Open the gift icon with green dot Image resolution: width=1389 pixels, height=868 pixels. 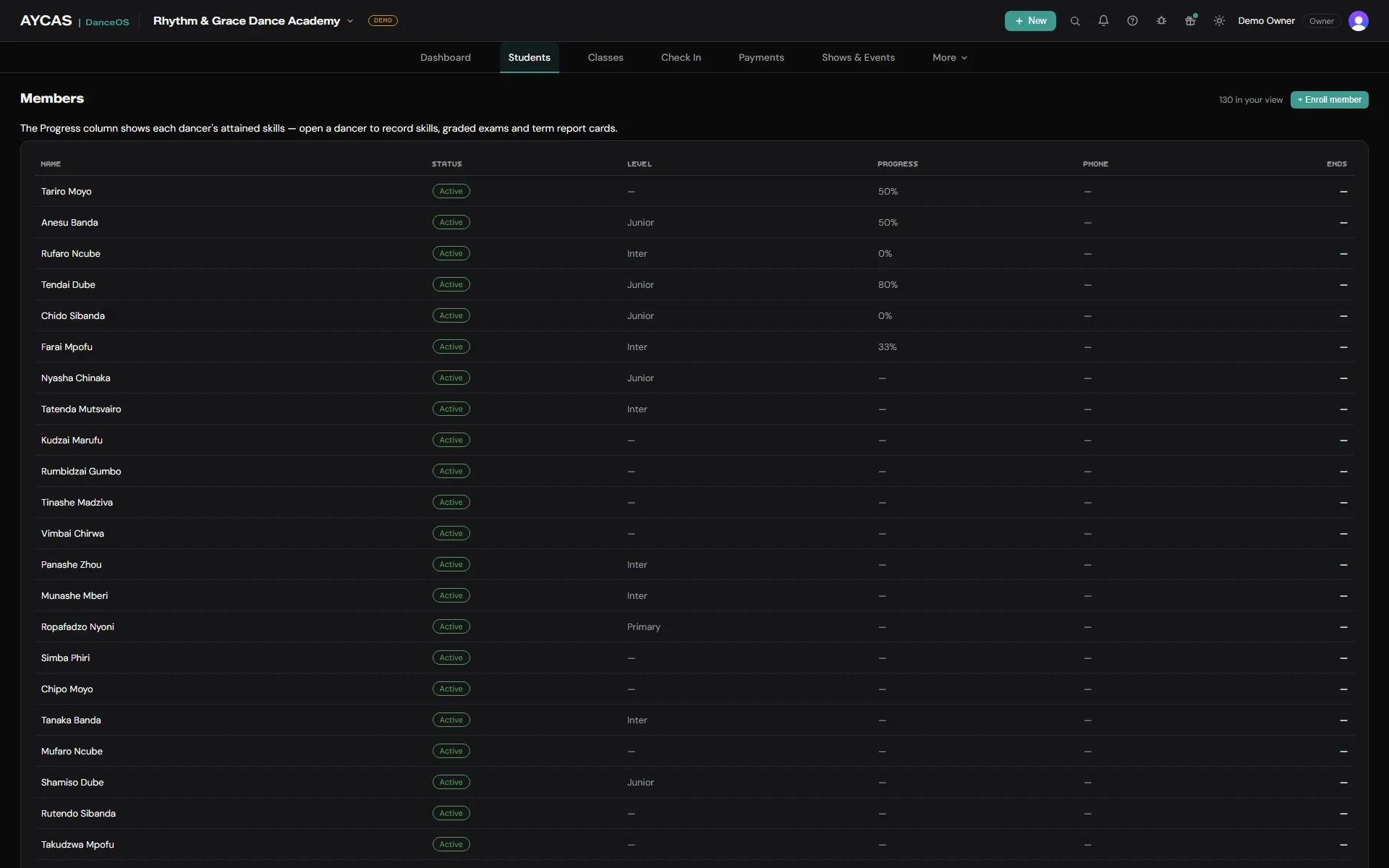(x=1190, y=21)
